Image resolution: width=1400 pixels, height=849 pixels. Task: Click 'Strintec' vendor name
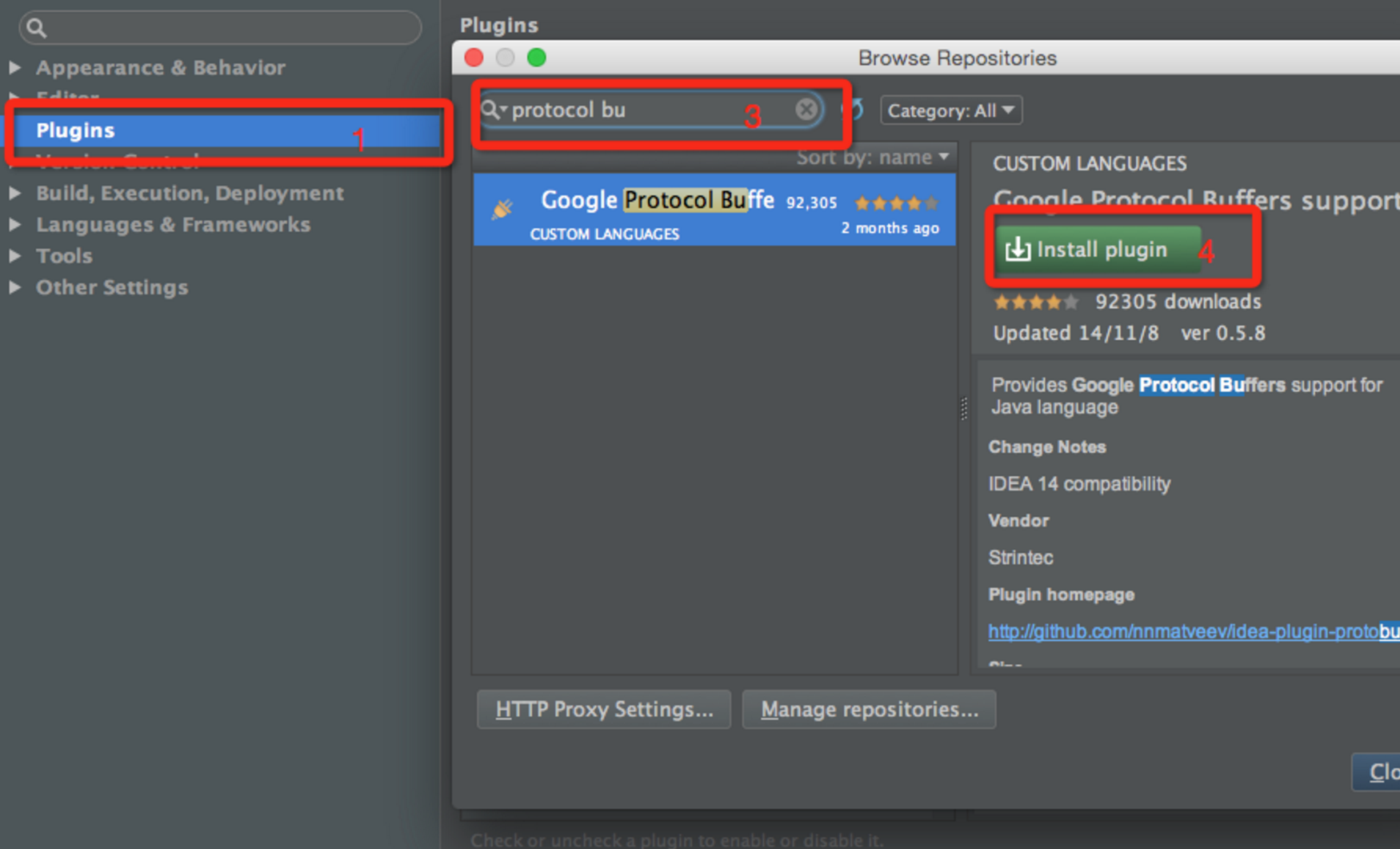pyautogui.click(x=1020, y=558)
